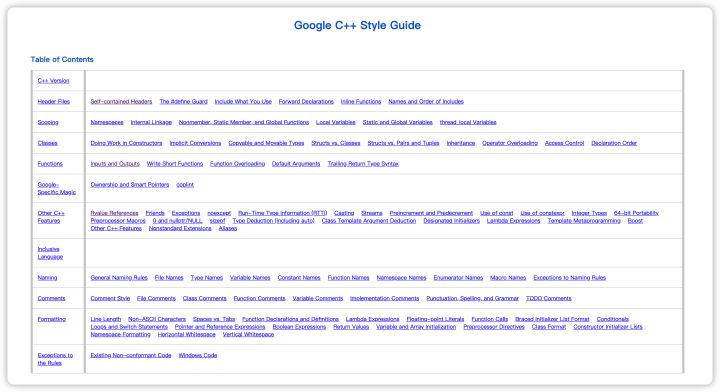The width and height of the screenshot is (720, 392).
Task: Open Static and Global Variables link
Action: click(398, 122)
